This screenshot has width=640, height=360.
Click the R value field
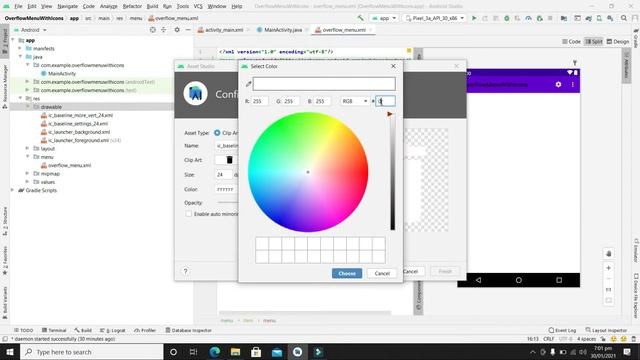[260, 101]
